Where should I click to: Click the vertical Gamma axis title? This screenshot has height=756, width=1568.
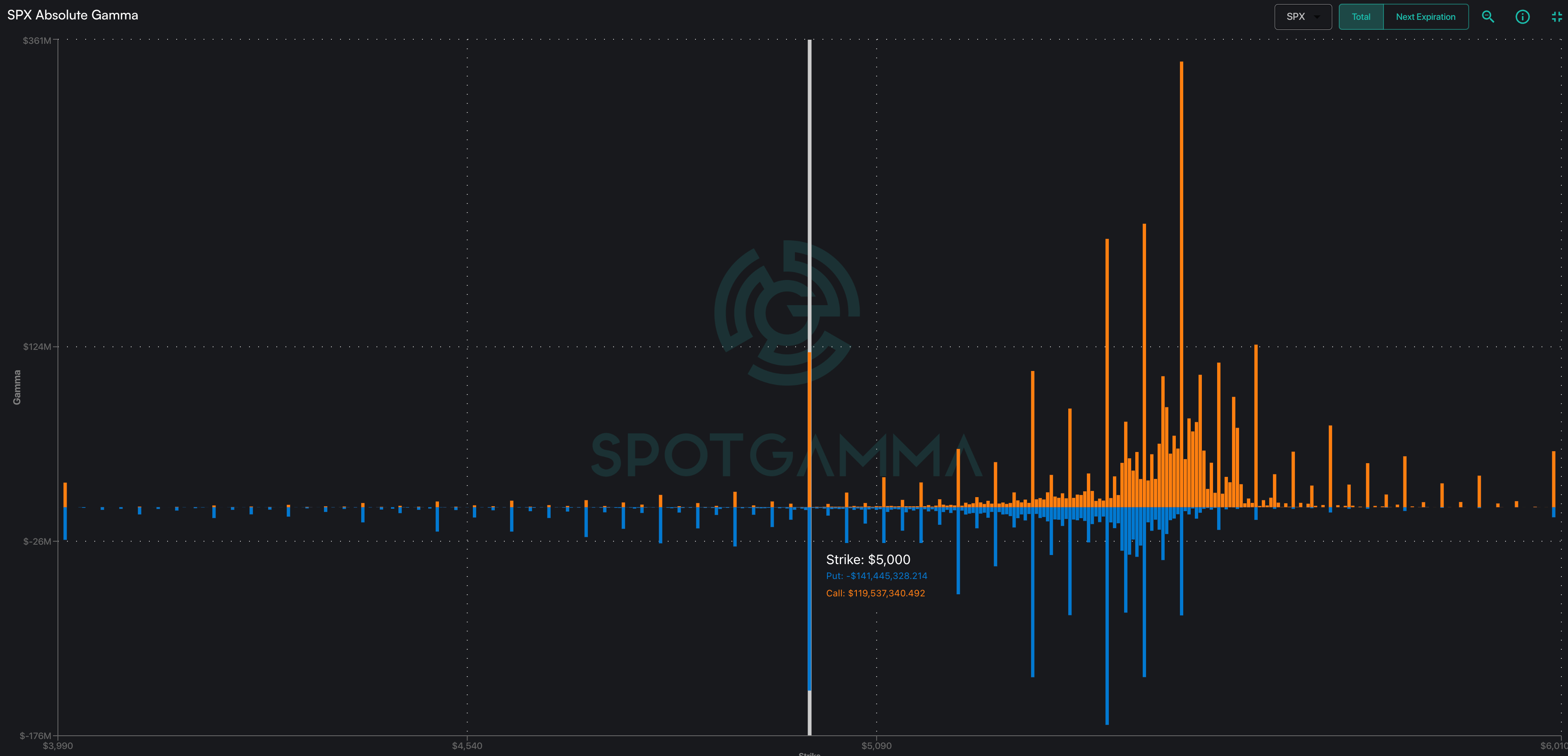(x=17, y=387)
